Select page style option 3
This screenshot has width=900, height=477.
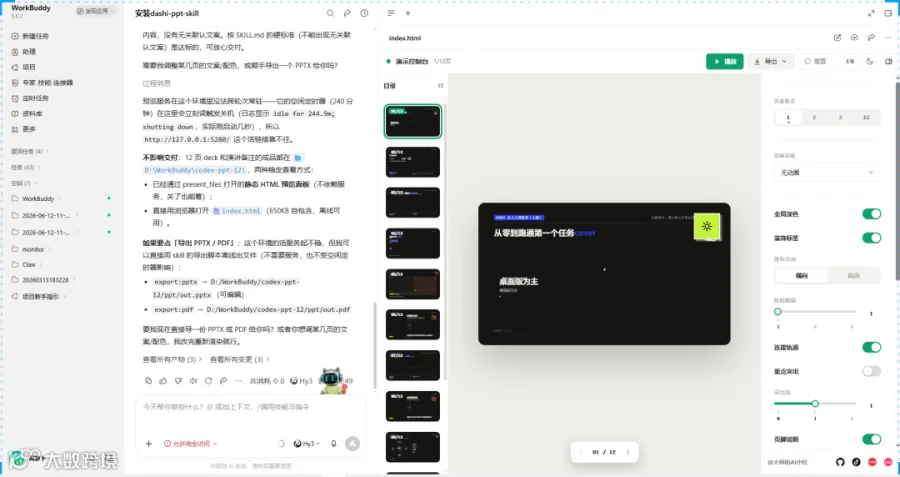[840, 117]
